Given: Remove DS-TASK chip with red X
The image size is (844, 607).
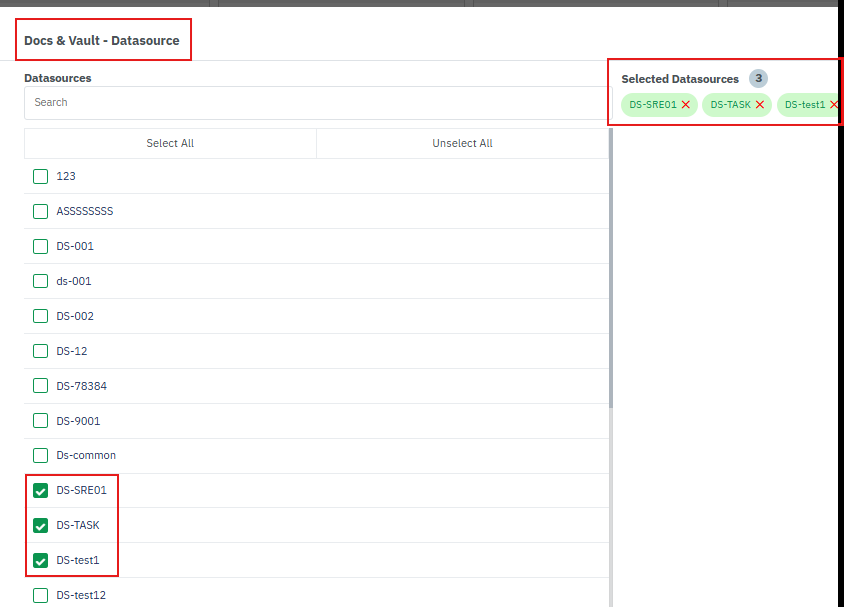Looking at the screenshot, I should click(760, 105).
